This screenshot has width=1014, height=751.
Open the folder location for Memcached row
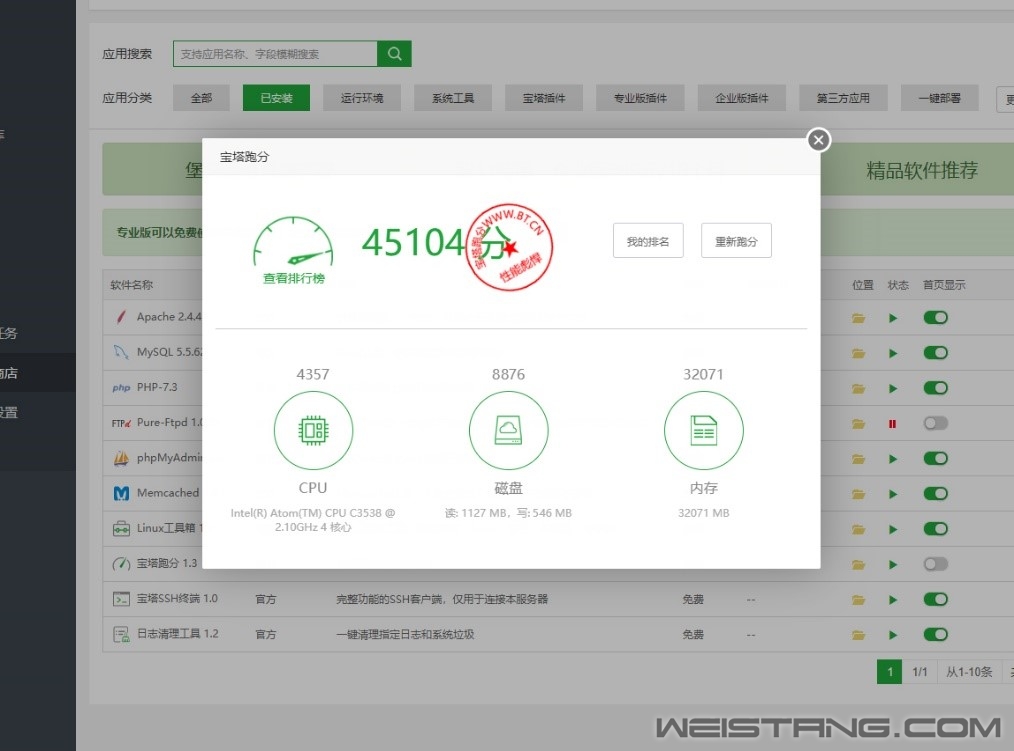pyautogui.click(x=858, y=494)
